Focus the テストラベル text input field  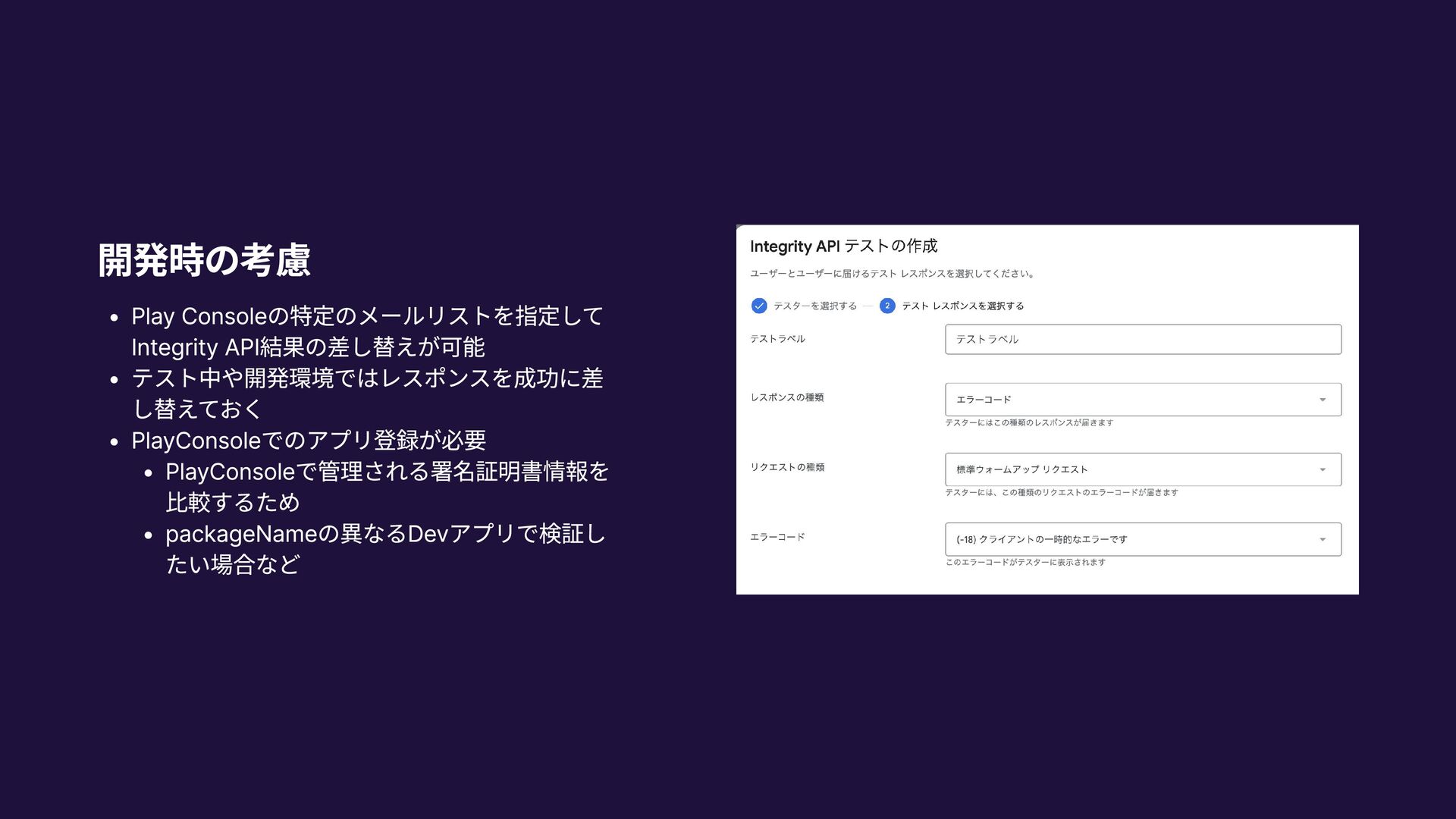click(1142, 339)
